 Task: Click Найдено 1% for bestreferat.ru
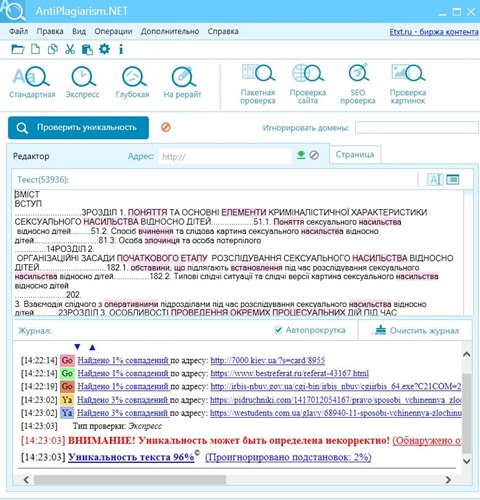click(x=123, y=373)
